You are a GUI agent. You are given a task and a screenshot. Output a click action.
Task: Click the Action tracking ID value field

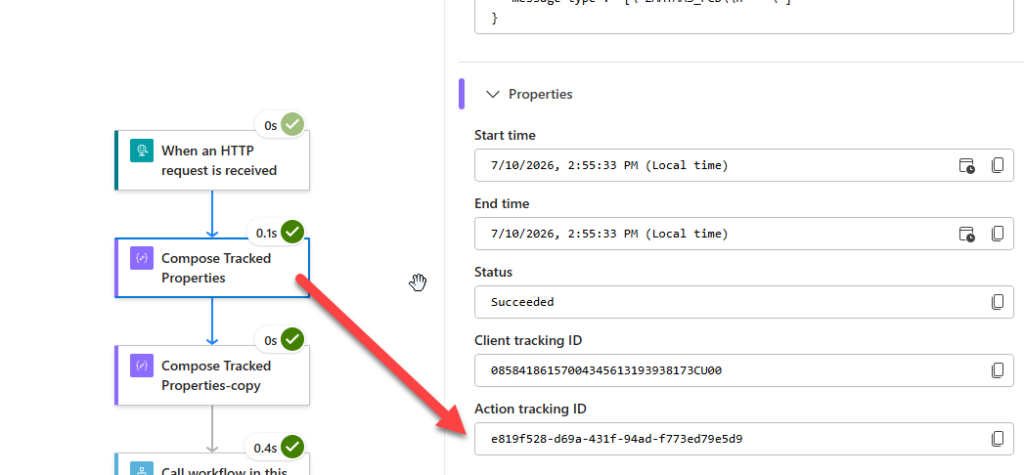pyautogui.click(x=744, y=439)
